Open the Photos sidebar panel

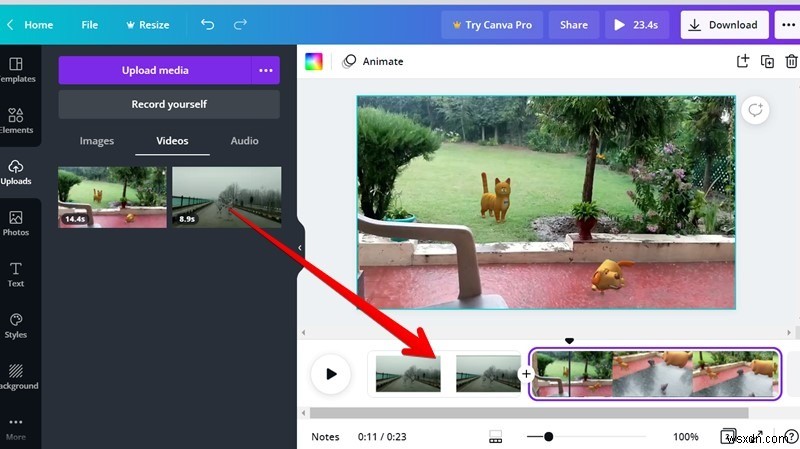tap(16, 223)
